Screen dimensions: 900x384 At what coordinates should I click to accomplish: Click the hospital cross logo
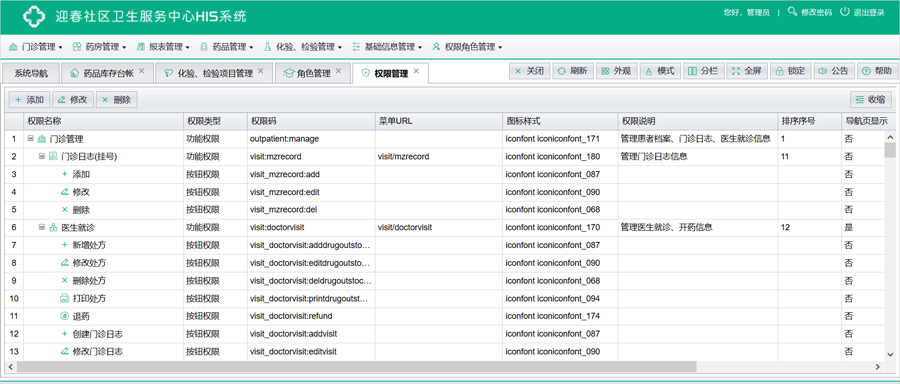pos(33,16)
